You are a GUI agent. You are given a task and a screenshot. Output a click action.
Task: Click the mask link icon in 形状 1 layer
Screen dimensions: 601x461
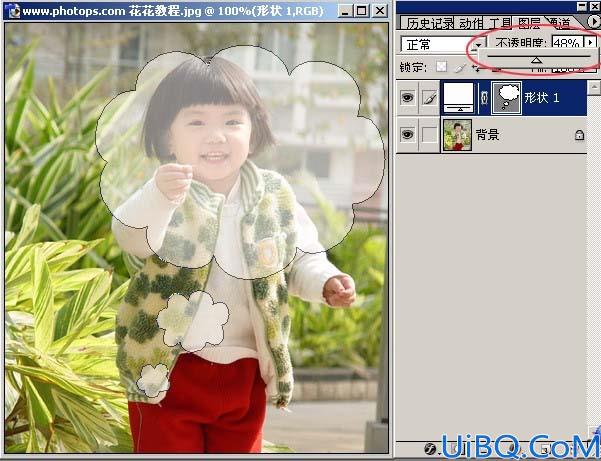pyautogui.click(x=484, y=98)
